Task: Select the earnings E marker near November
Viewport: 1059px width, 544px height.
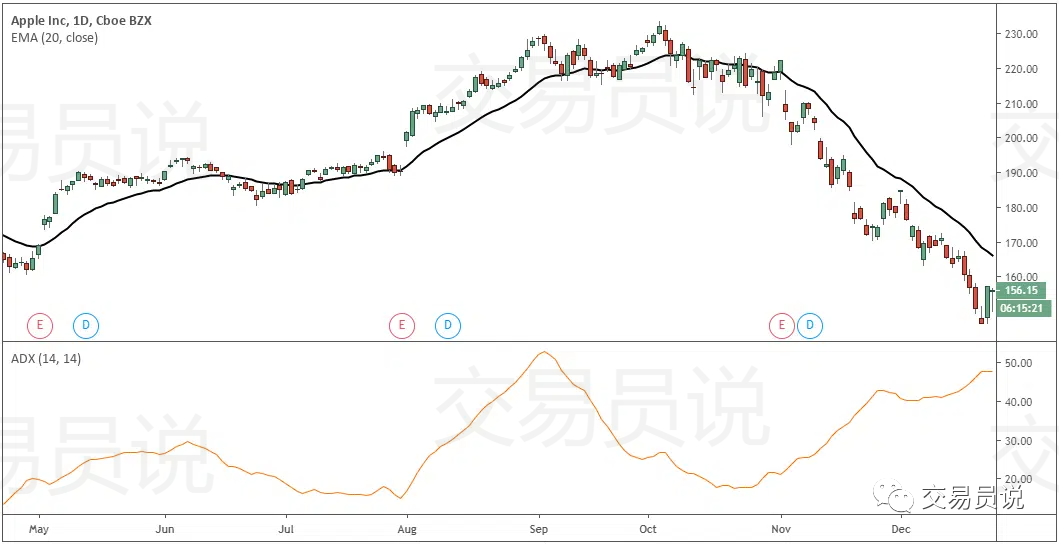Action: click(781, 325)
